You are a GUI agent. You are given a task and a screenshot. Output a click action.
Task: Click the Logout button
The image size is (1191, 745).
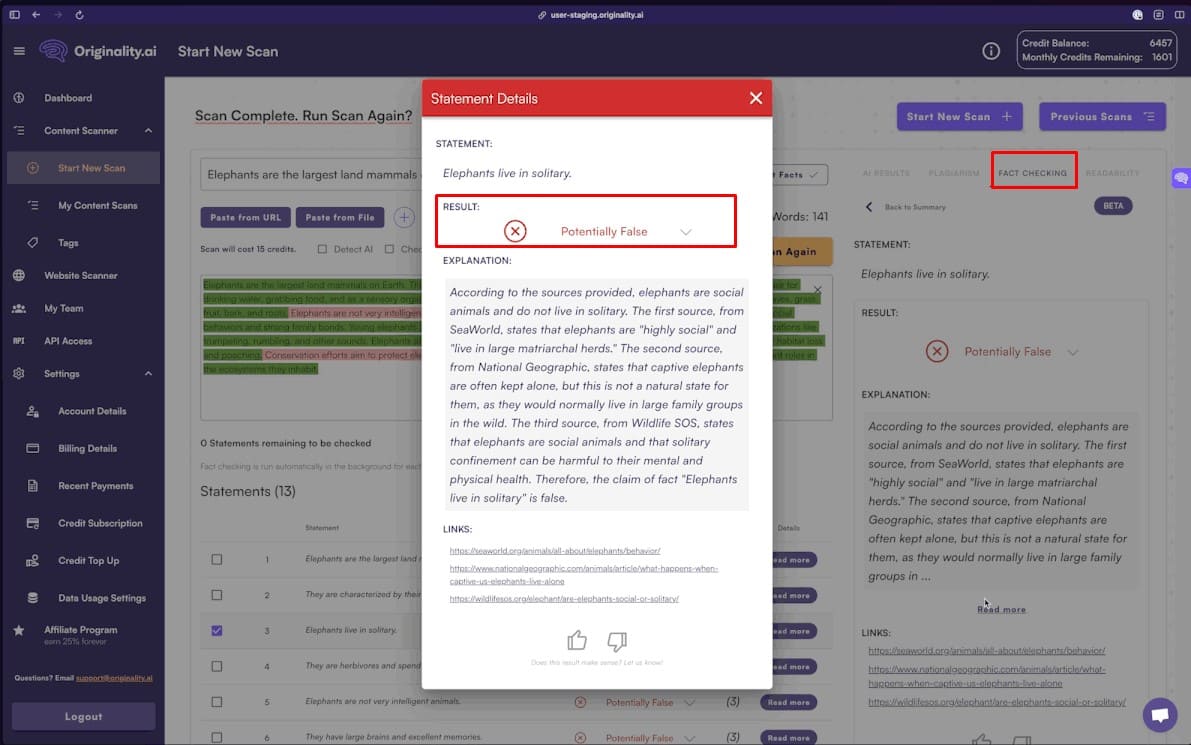tap(83, 716)
